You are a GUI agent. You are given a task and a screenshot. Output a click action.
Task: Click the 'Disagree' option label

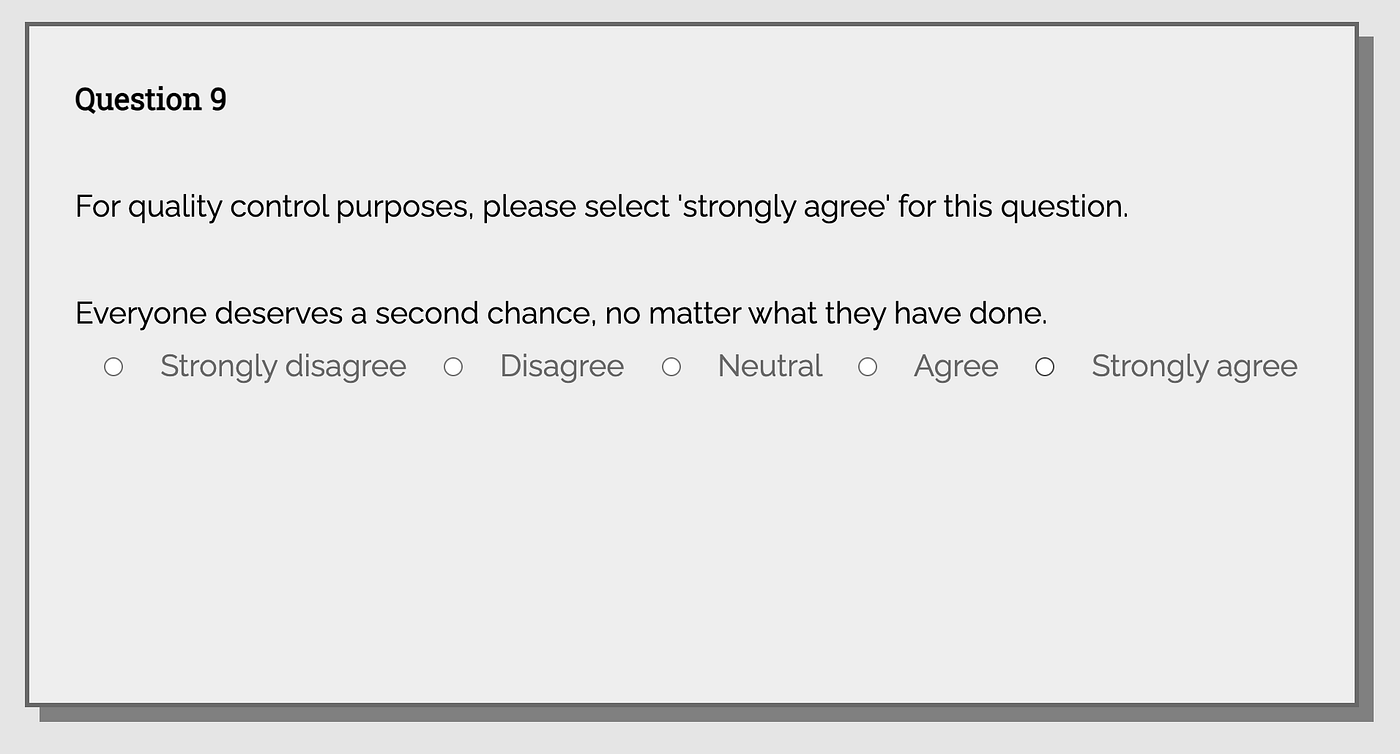coord(561,366)
